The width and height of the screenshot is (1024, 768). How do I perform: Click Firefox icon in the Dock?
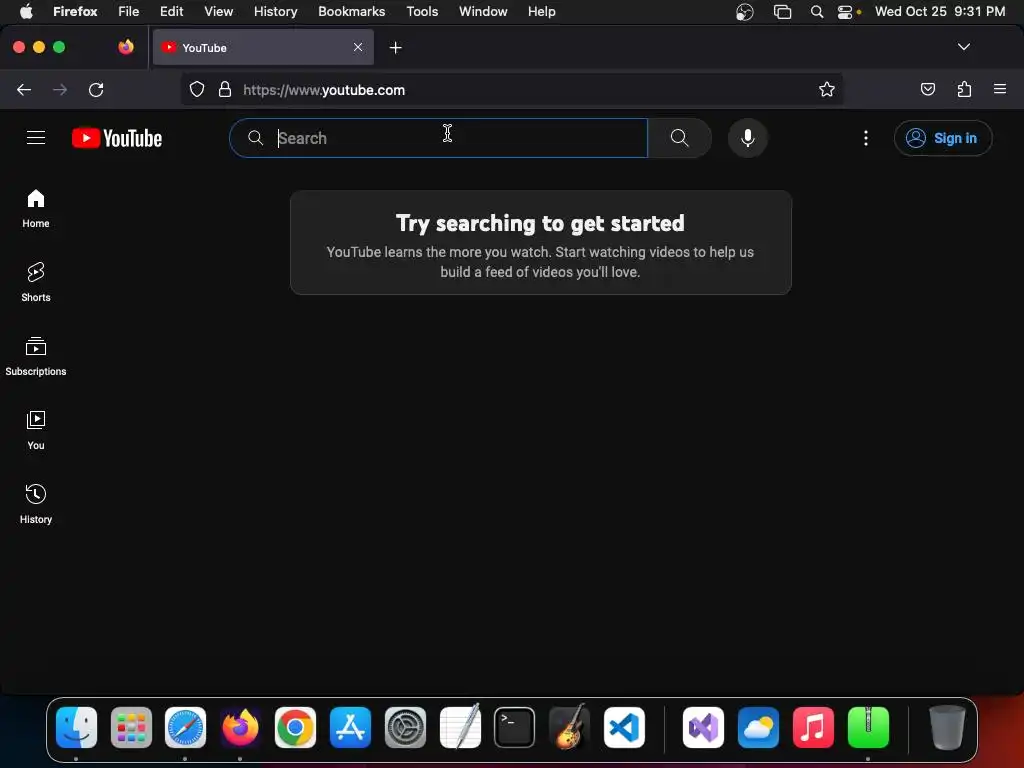pos(240,728)
